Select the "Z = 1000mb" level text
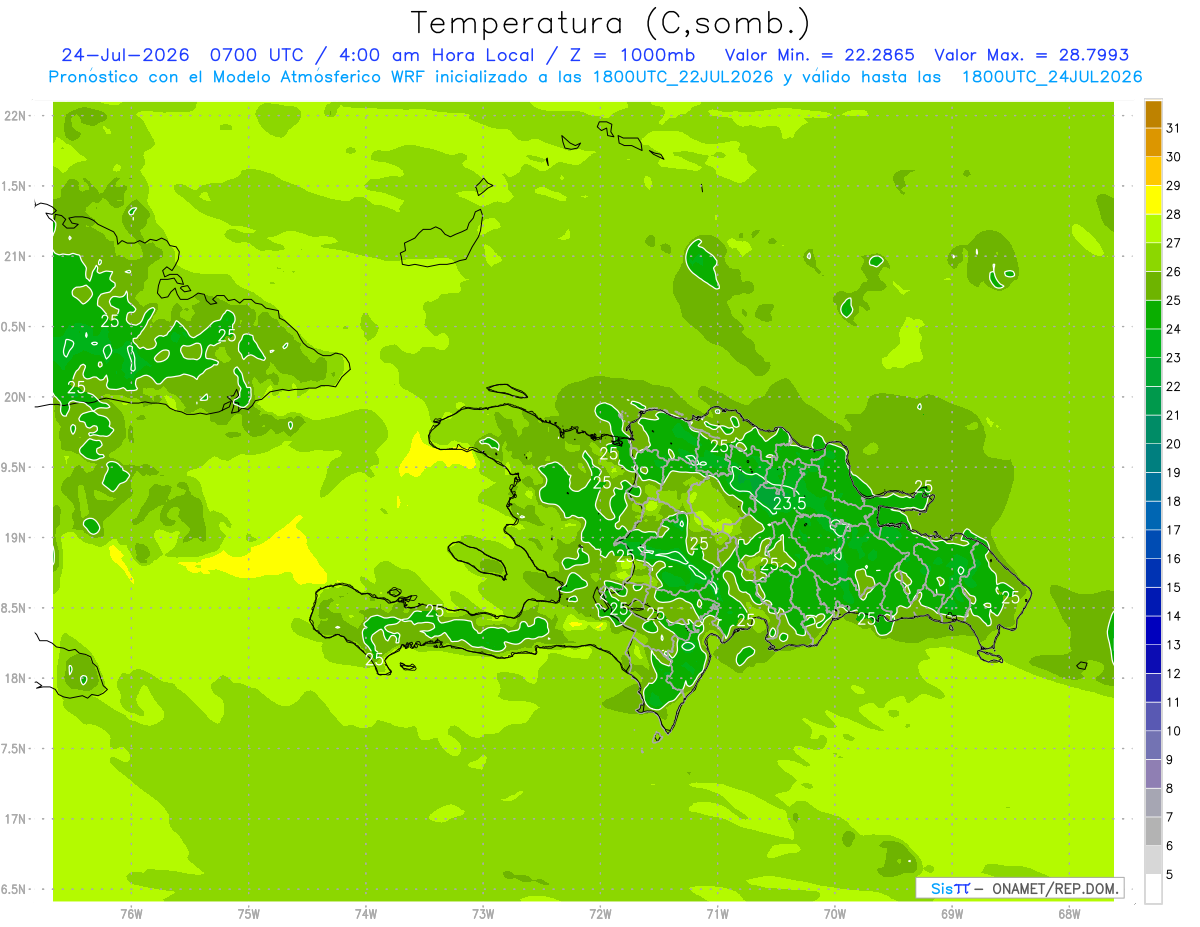This screenshot has height=927, width=1200. point(632,55)
